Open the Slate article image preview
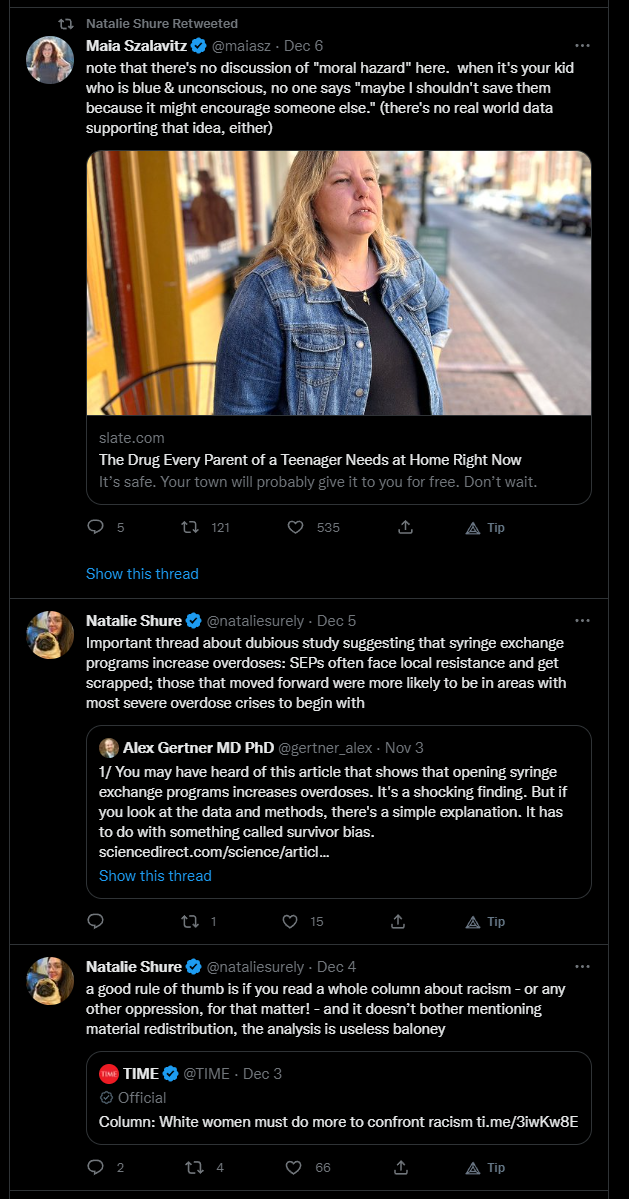Viewport: 629px width, 1199px height. click(x=339, y=283)
